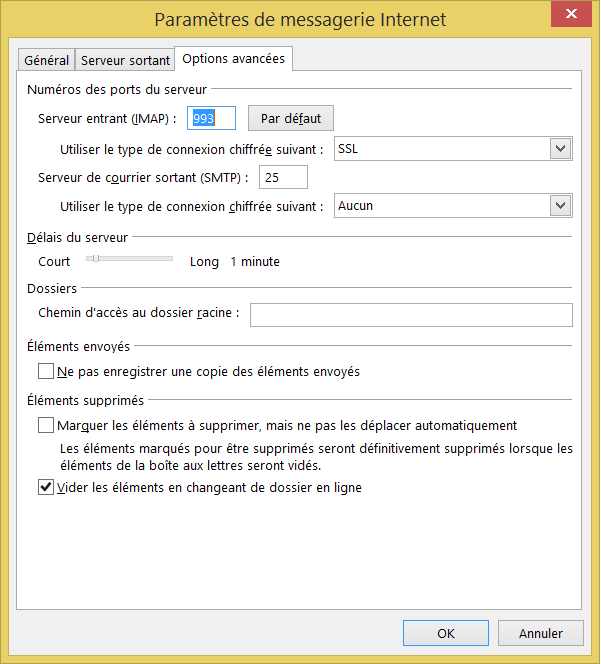The image size is (601, 664).
Task: Enable Ne pas enregistrer une copie checkbox
Action: click(x=46, y=372)
